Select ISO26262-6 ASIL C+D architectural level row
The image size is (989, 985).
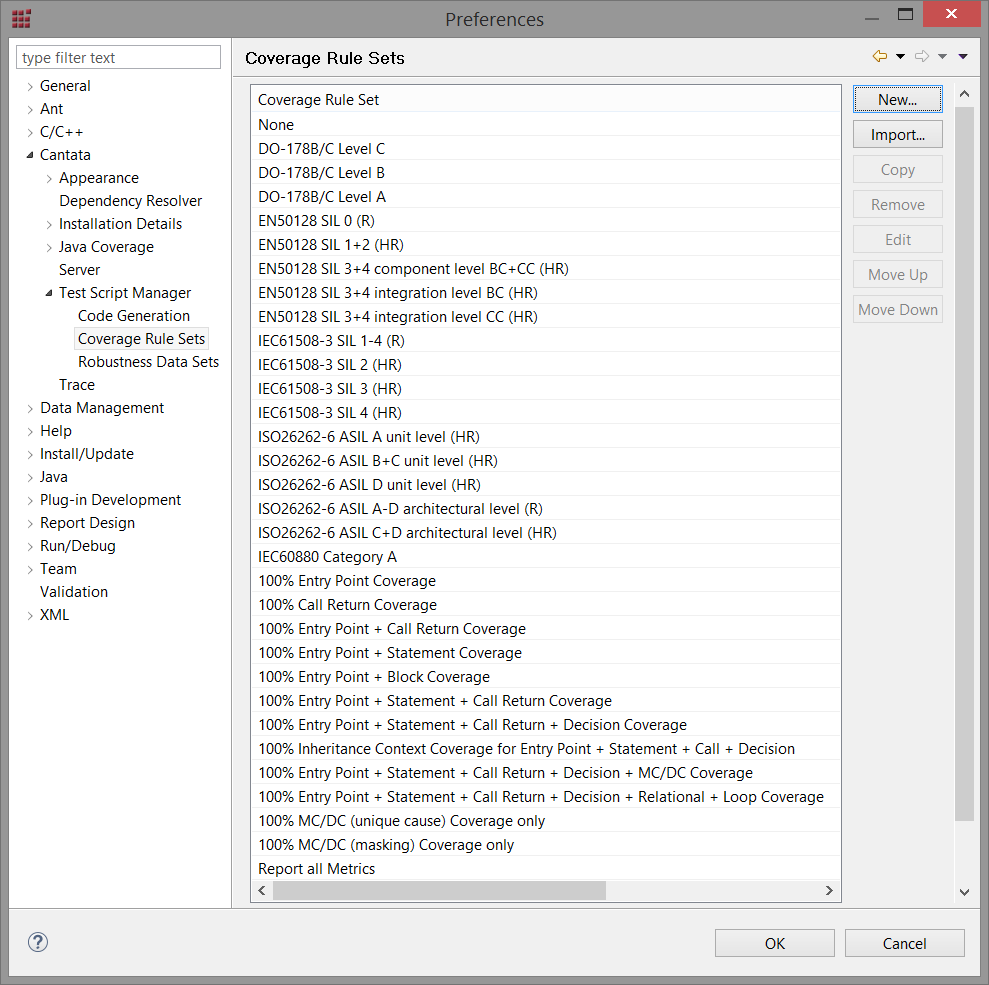[546, 533]
